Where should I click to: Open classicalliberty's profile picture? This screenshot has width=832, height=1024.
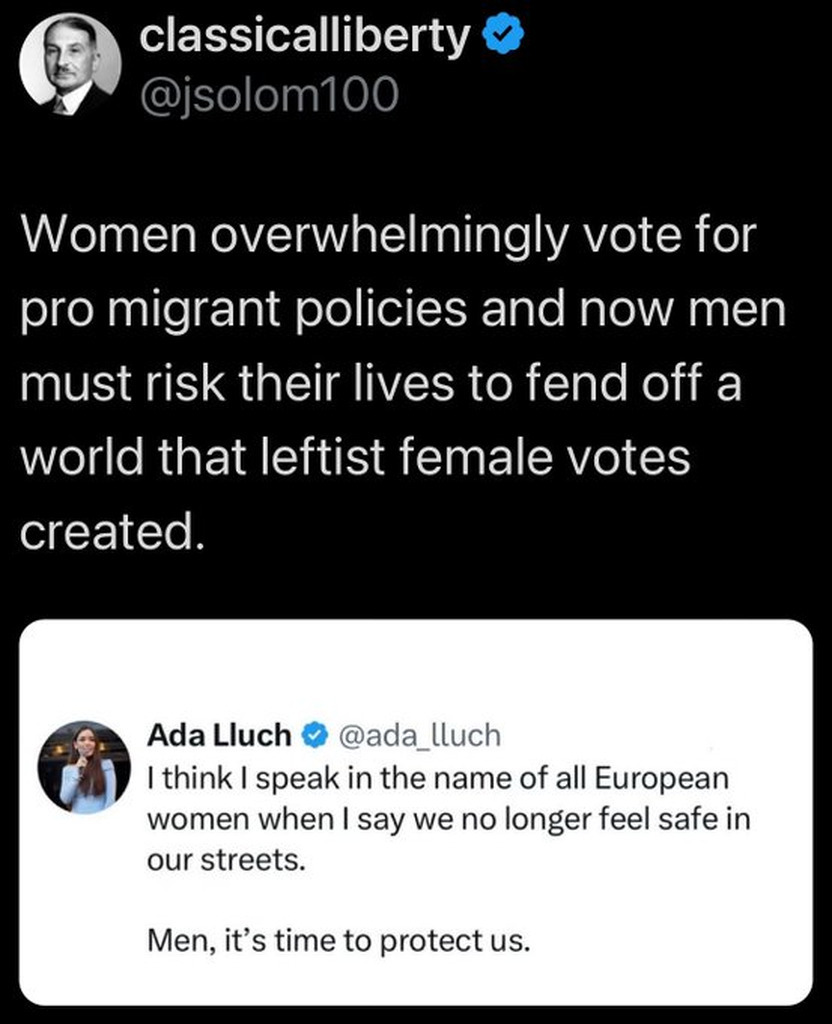pyautogui.click(x=69, y=63)
